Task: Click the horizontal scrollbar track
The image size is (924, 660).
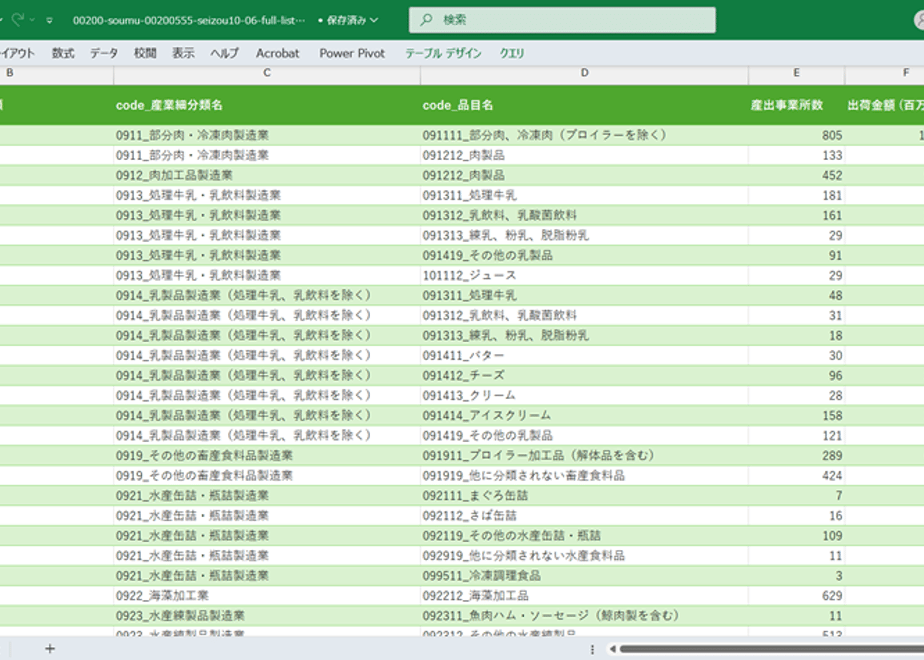Action: click(x=771, y=649)
